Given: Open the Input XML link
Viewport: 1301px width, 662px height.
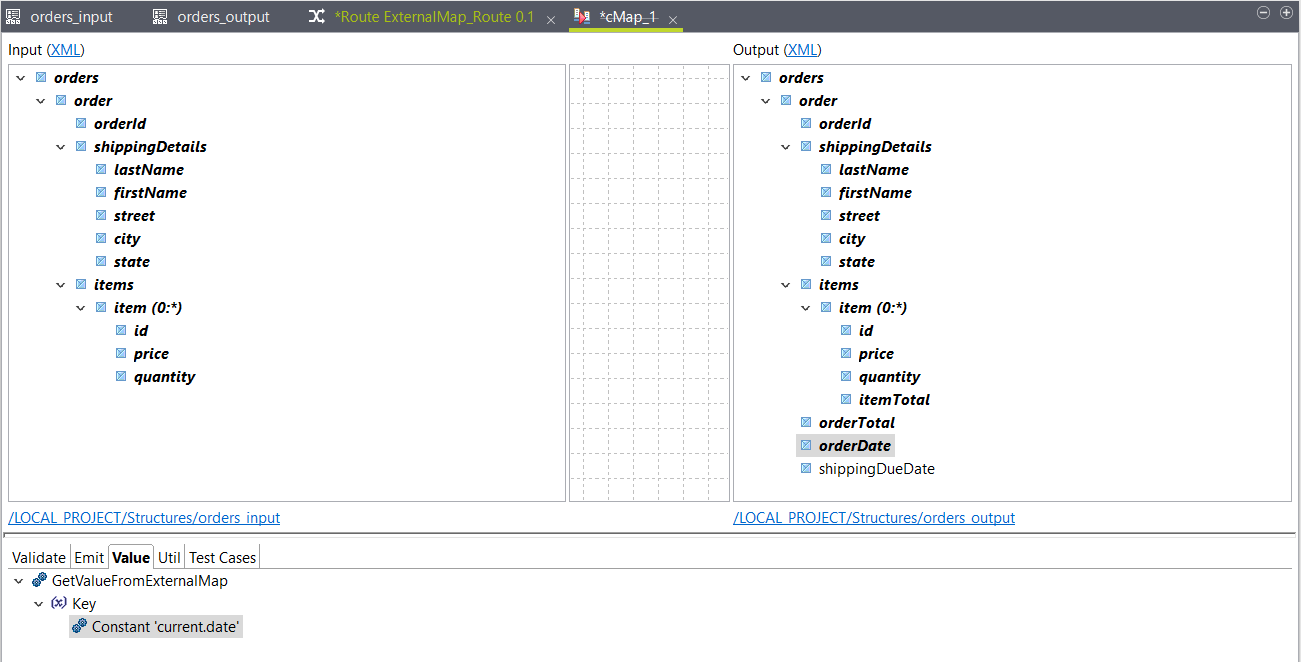Looking at the screenshot, I should [x=66, y=49].
